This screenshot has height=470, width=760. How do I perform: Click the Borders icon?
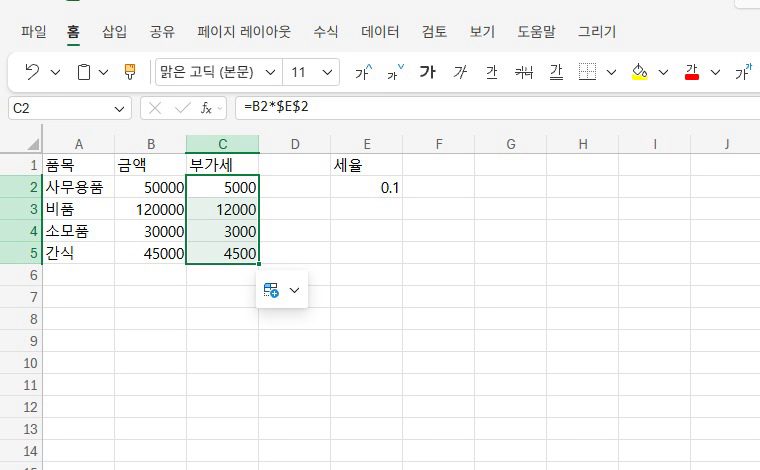[587, 72]
